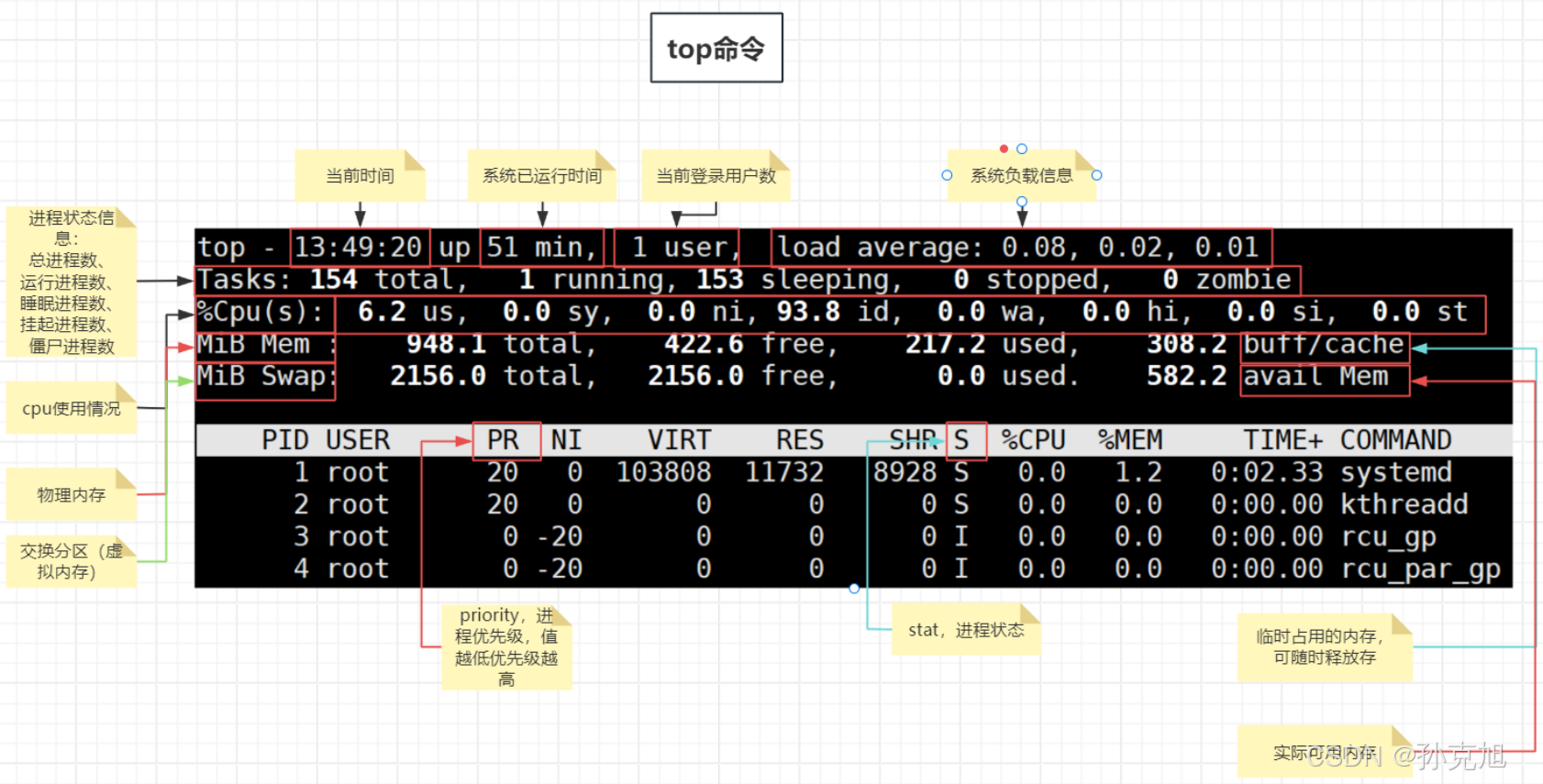
Task: Click the 'rcu_par_gp' command entry
Action: (x=1420, y=569)
